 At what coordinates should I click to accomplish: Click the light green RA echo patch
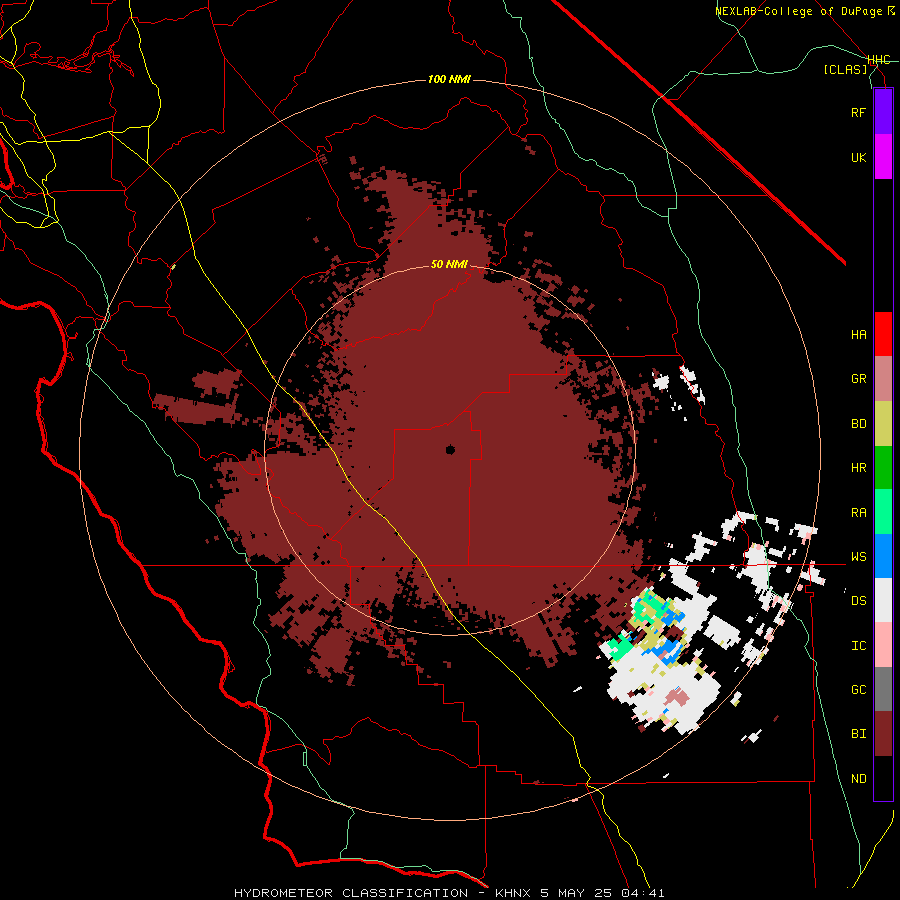coord(619,647)
